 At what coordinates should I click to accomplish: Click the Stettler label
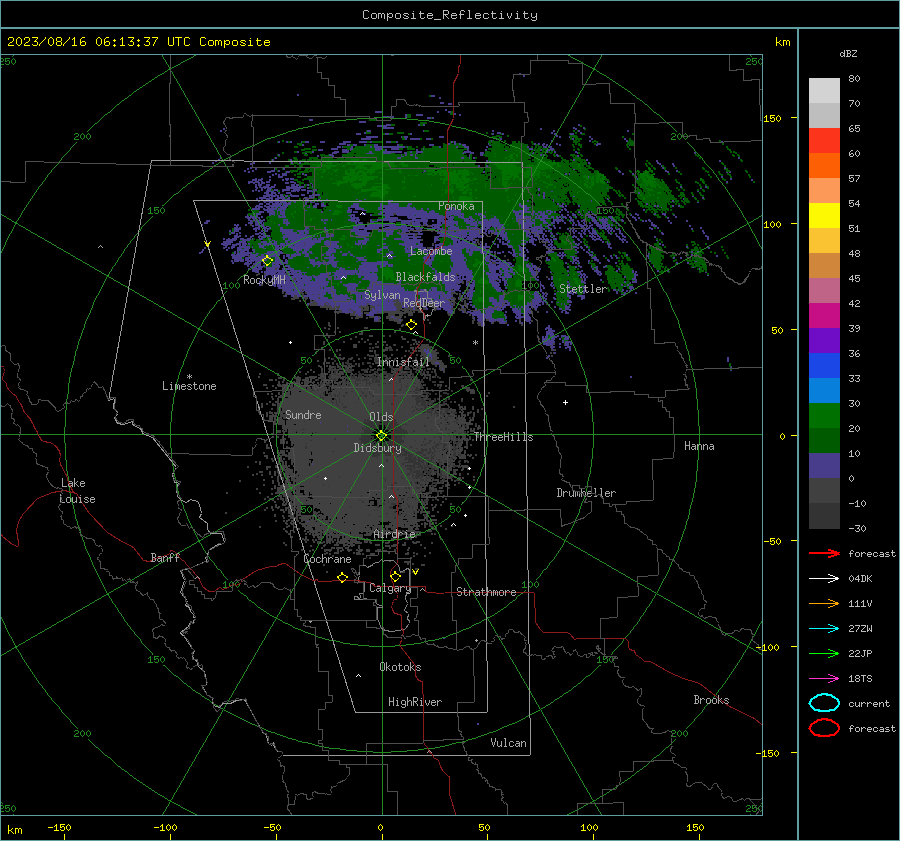(x=583, y=289)
